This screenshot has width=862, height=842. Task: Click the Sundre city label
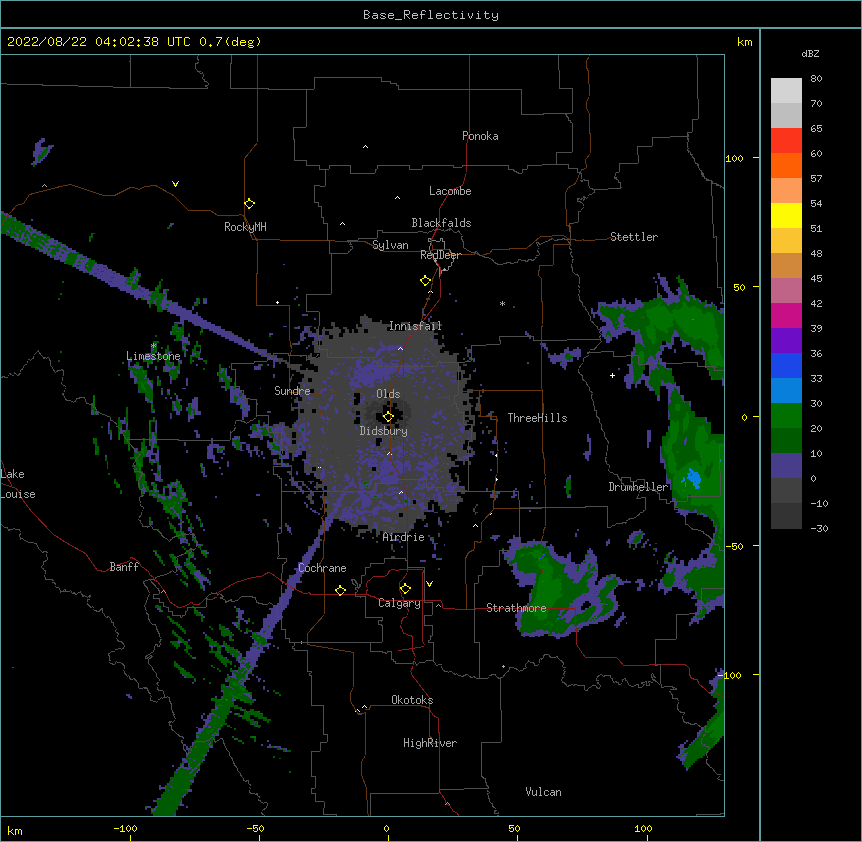(292, 391)
